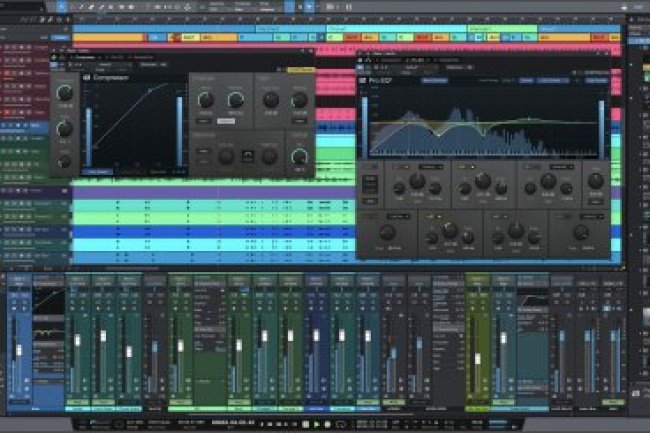Select the Eraser tool in the top toolbar
The image size is (650, 433).
coord(91,7)
